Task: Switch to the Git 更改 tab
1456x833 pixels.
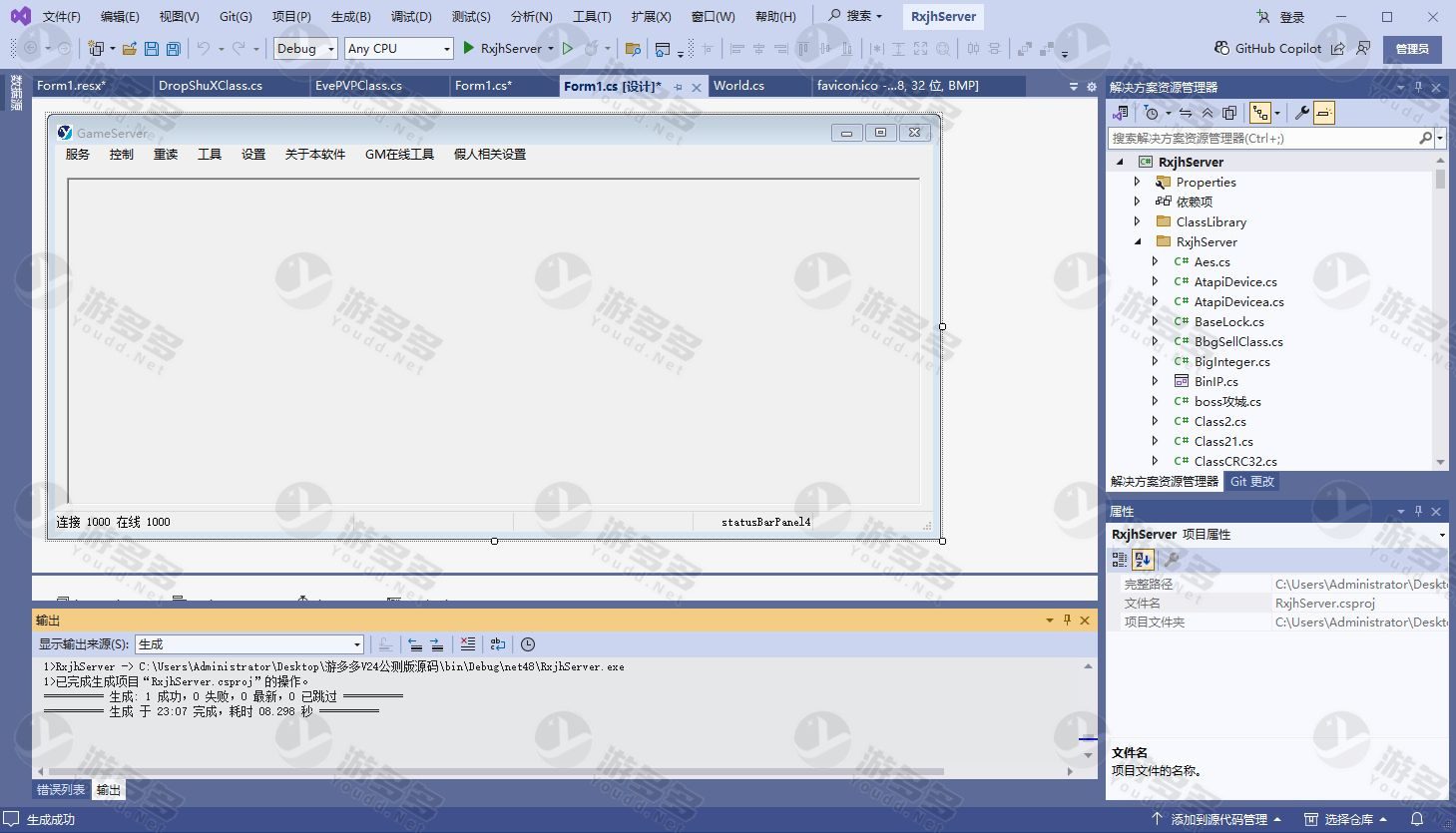Action: click(x=1252, y=481)
